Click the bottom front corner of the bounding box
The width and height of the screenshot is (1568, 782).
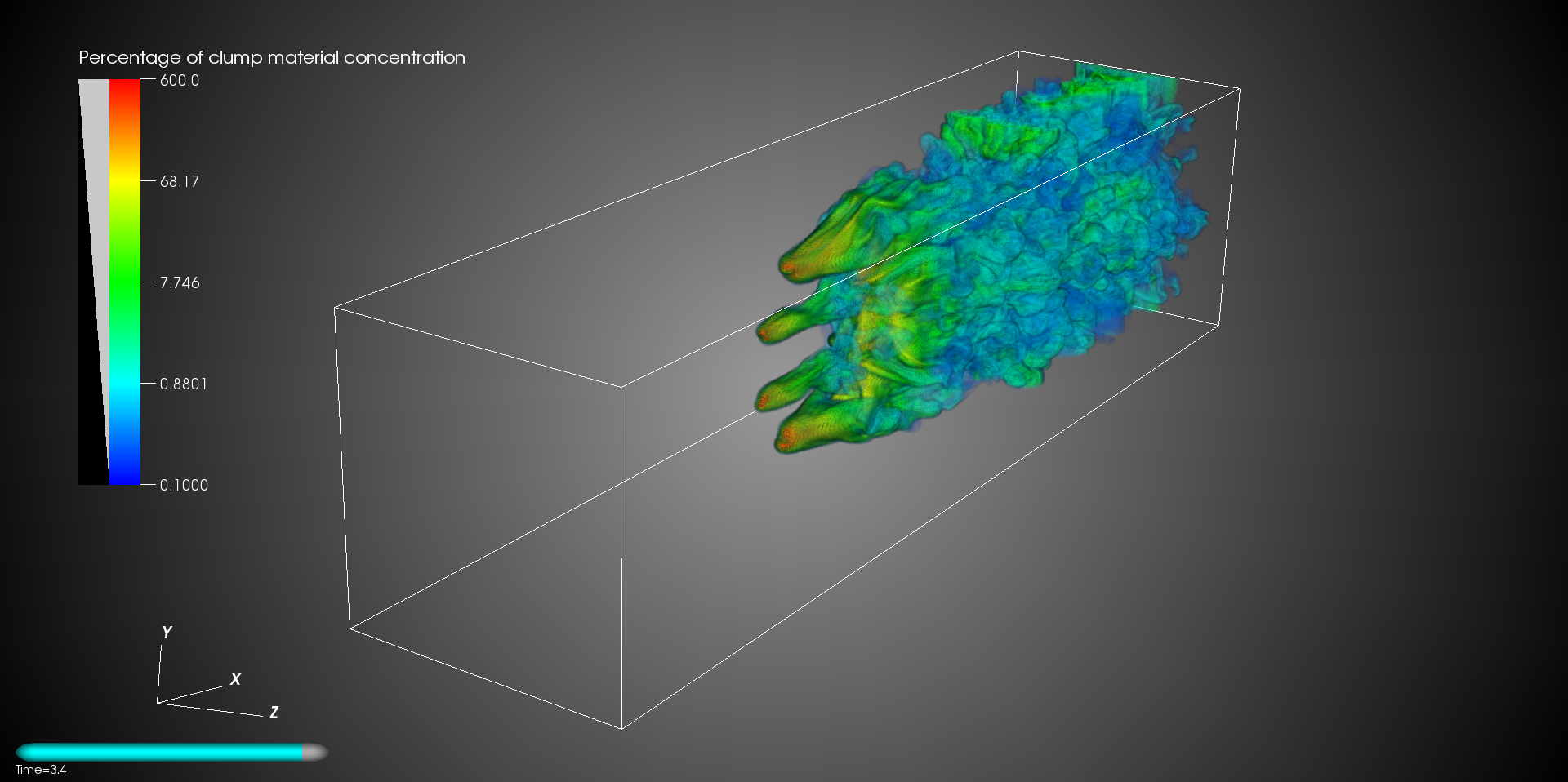(x=622, y=728)
